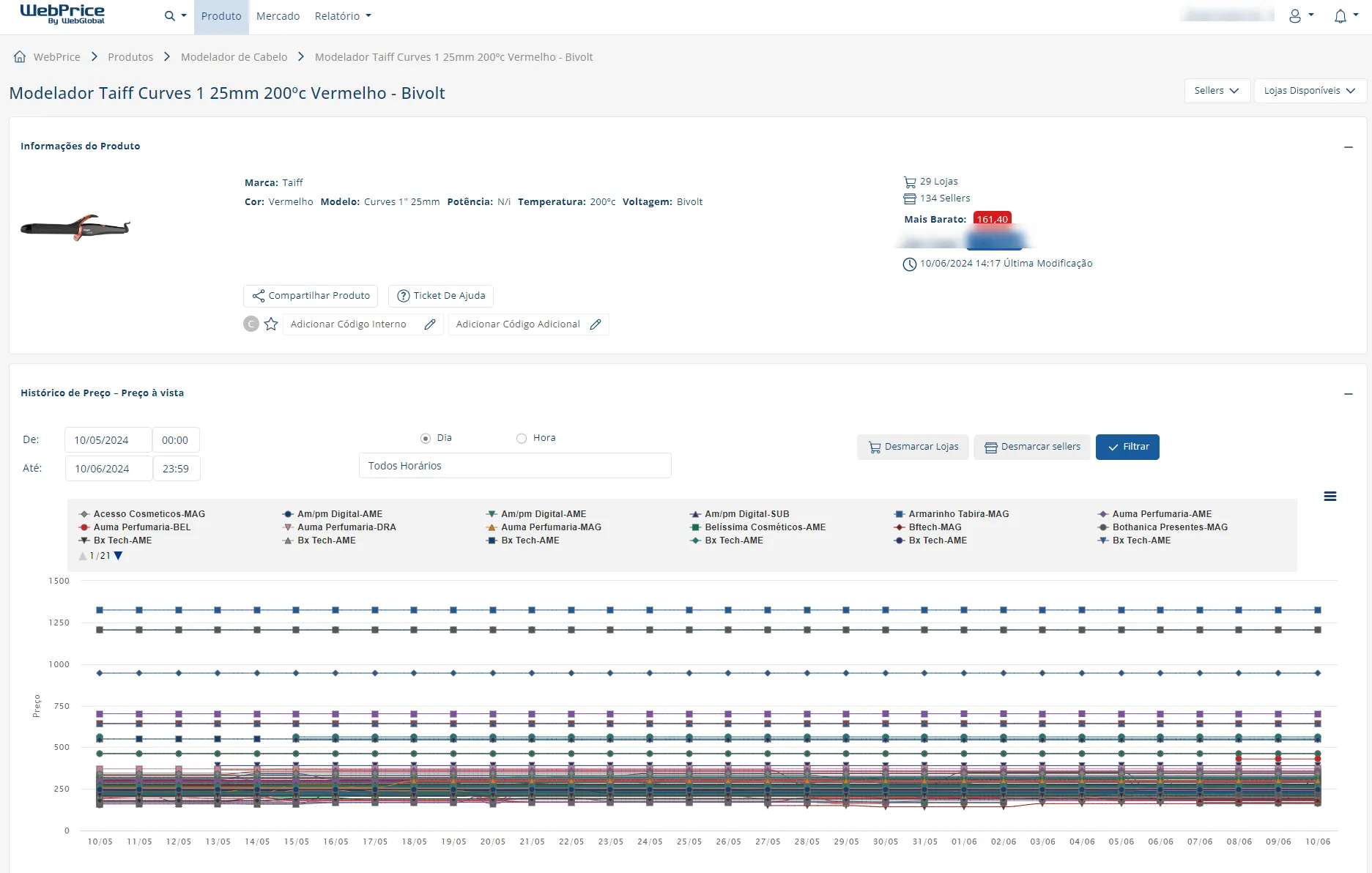Click the 10/06 date on chart axis

point(1318,842)
